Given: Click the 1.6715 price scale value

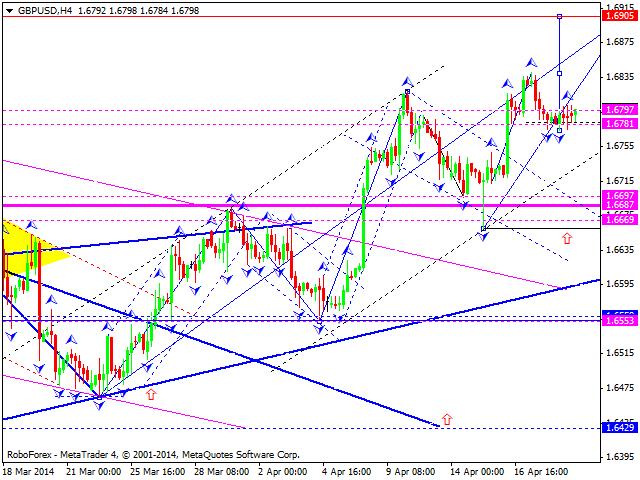Looking at the screenshot, I should [x=620, y=181].
